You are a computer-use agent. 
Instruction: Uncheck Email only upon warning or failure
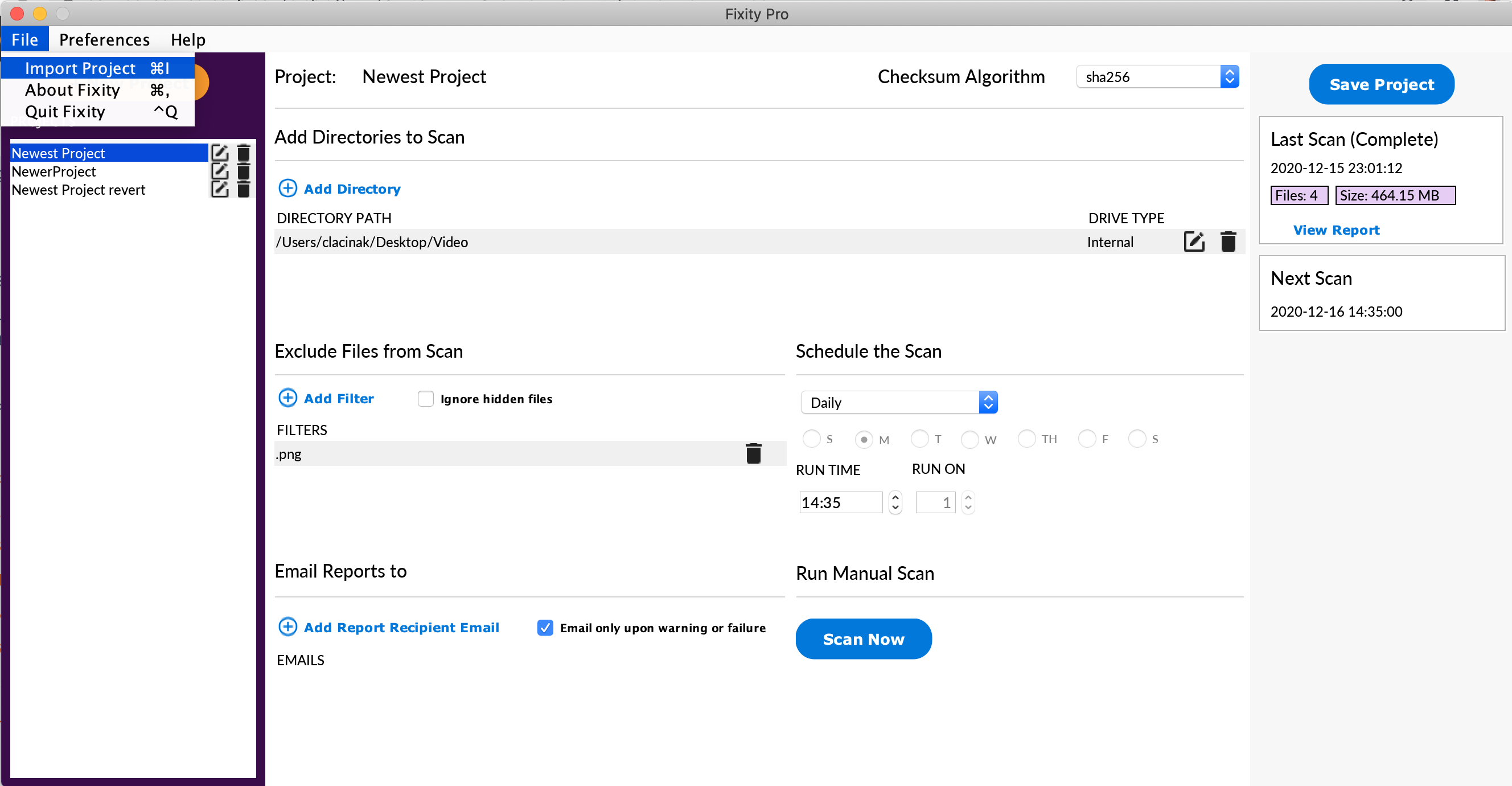tap(545, 628)
